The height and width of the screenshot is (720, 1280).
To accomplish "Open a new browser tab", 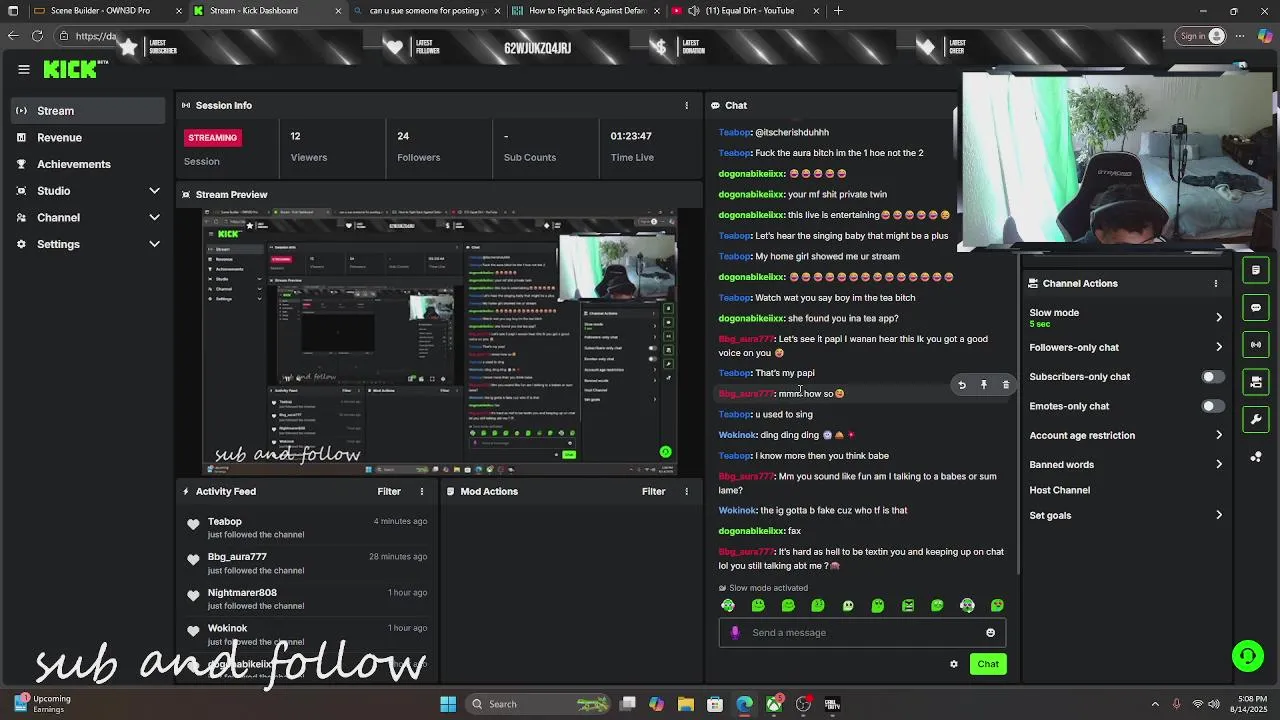I will pos(838,11).
